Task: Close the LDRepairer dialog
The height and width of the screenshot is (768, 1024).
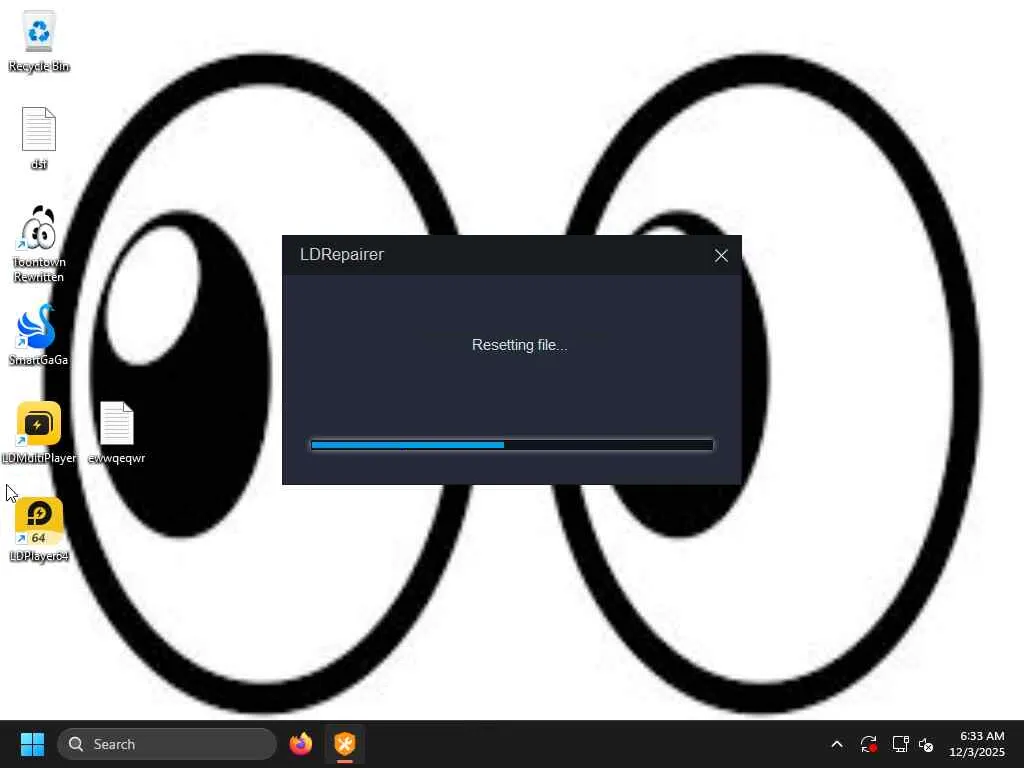Action: (x=721, y=255)
